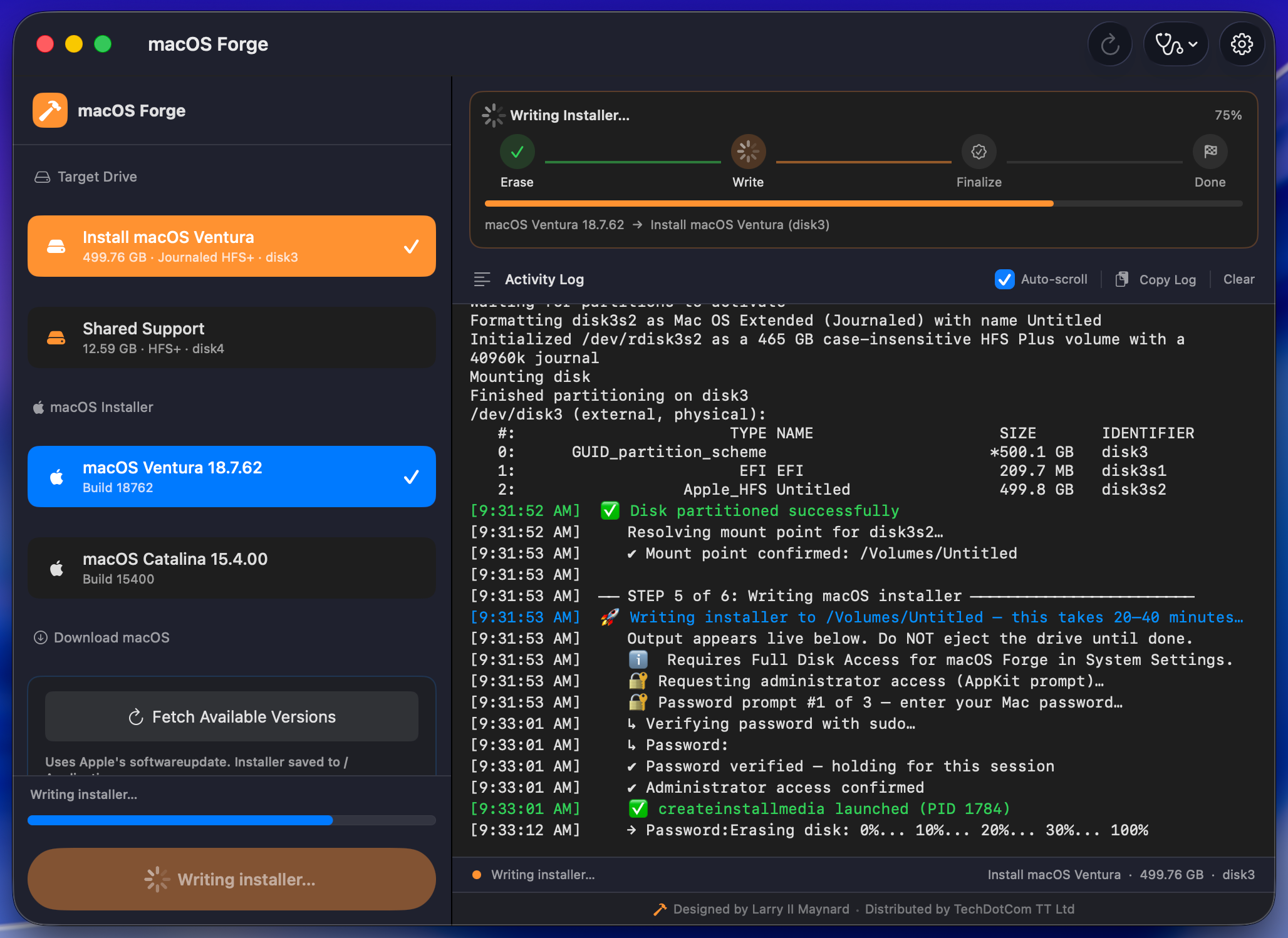Click the Activity Log lines icon
The width and height of the screenshot is (1288, 938).
click(x=482, y=279)
